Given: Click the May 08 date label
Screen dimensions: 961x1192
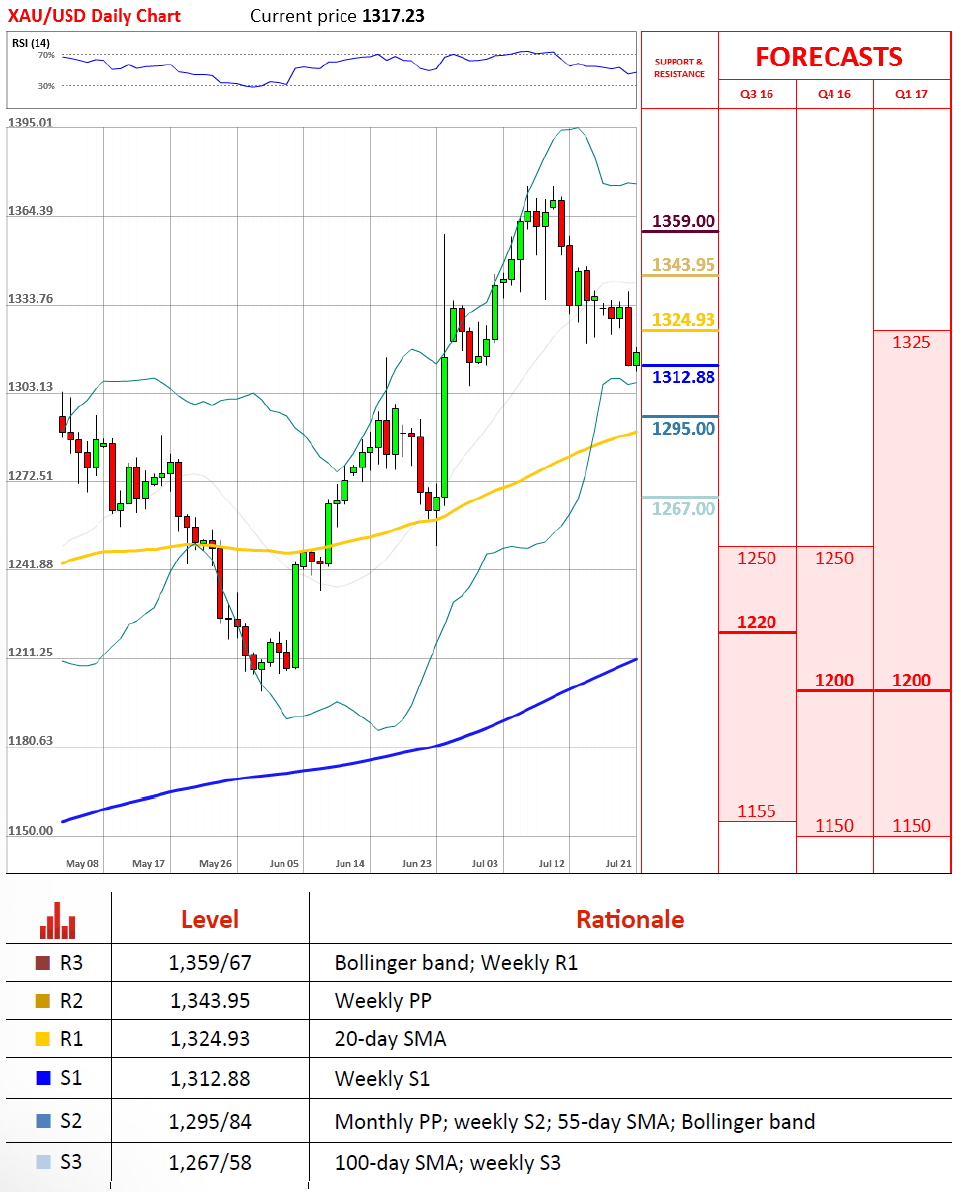Looking at the screenshot, I should (82, 864).
